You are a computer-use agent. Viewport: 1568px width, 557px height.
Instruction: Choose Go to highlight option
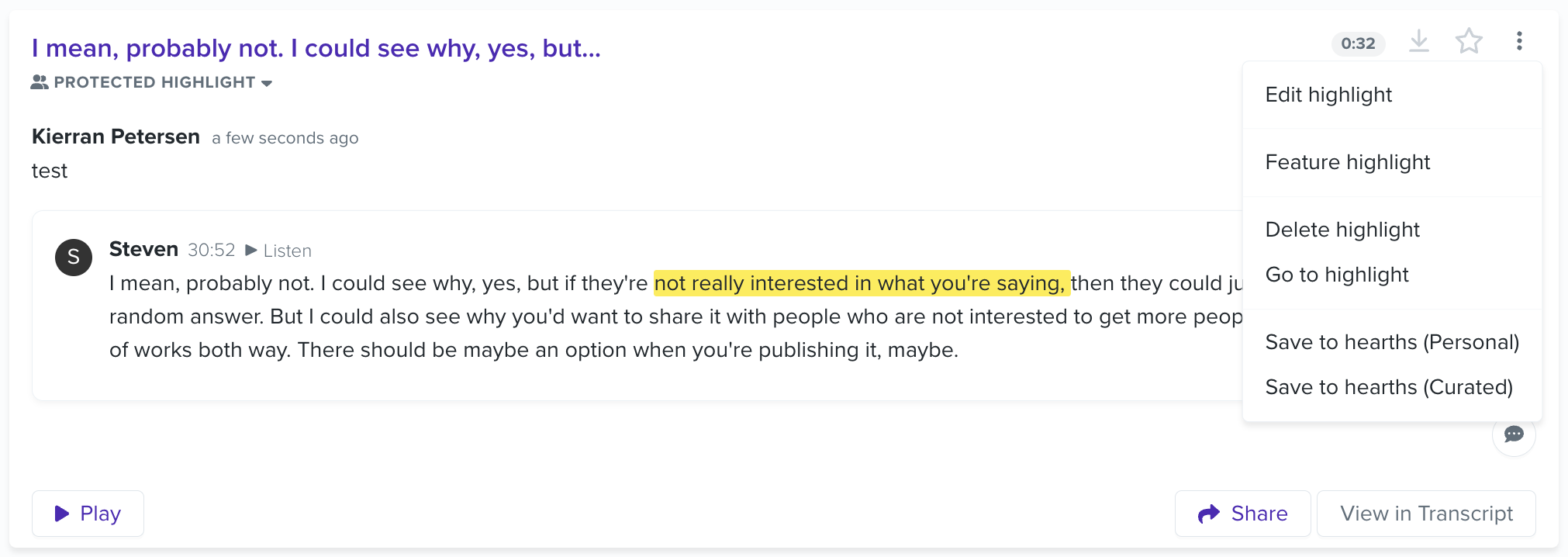coord(1336,275)
